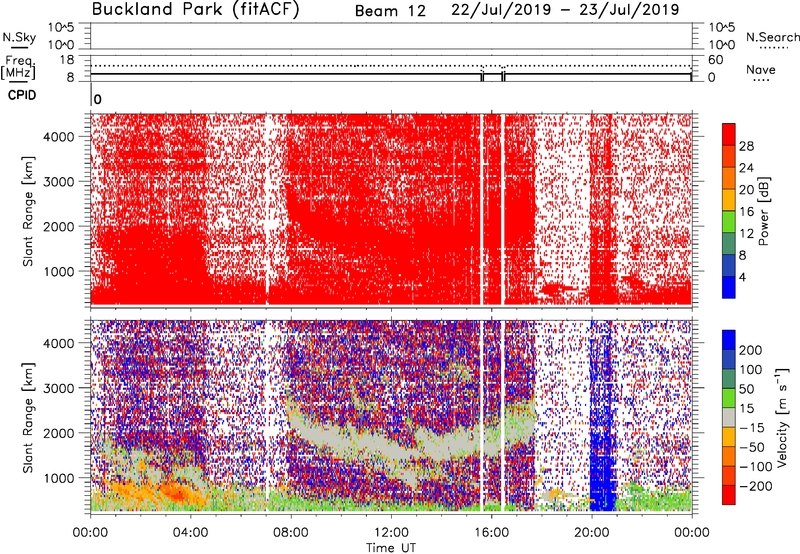Click the "Velocity [m s-1]" colorbar title

(782, 417)
